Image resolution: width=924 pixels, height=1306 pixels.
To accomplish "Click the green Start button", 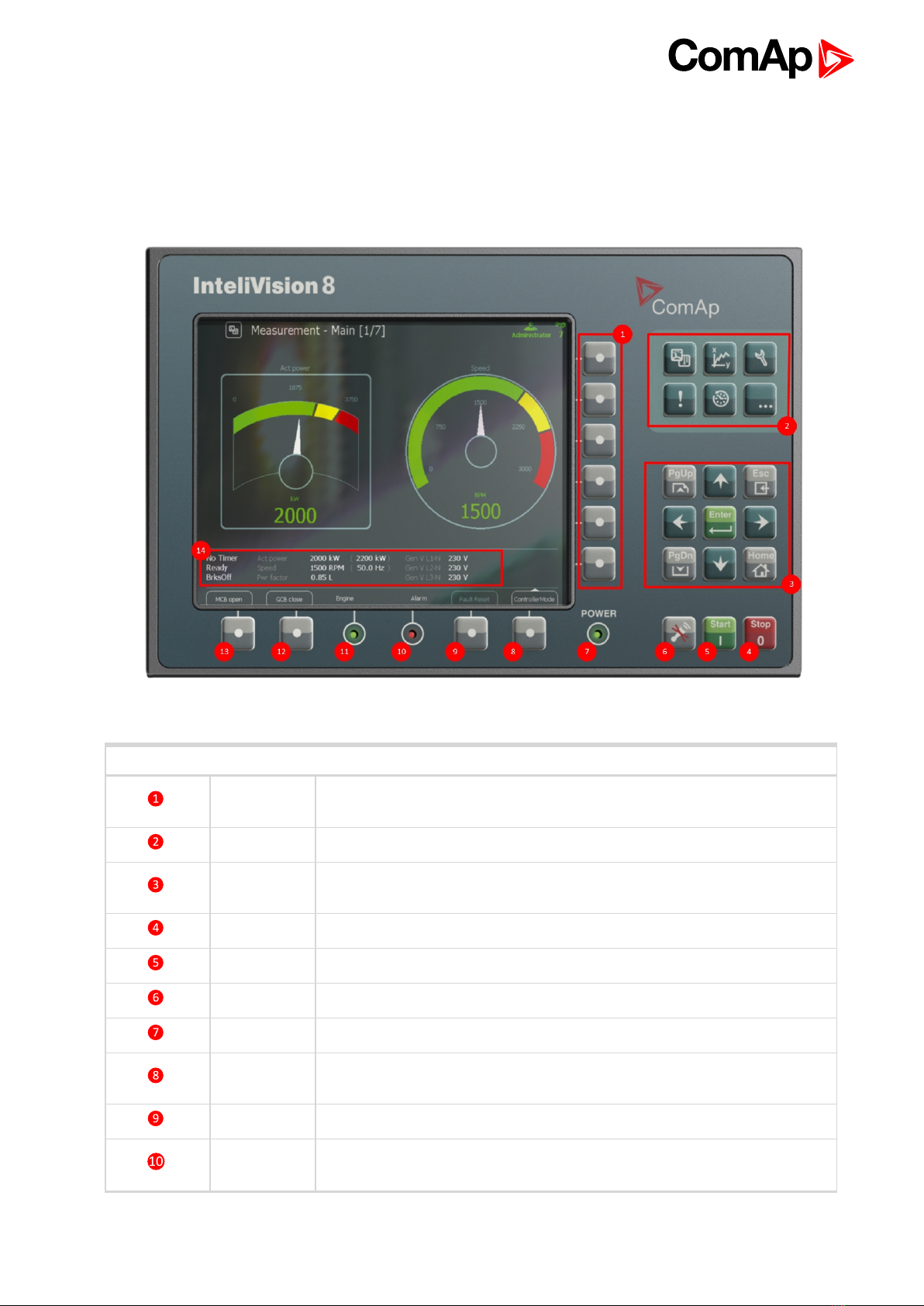I will [720, 633].
